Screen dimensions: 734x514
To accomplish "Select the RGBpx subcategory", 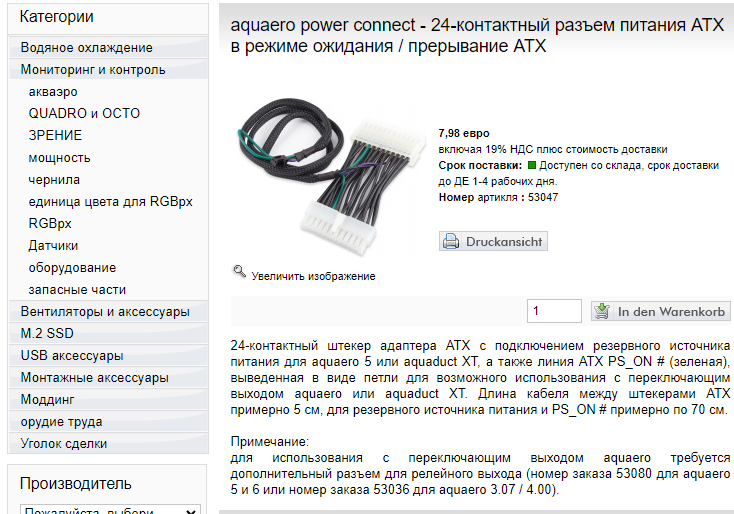I will point(50,224).
